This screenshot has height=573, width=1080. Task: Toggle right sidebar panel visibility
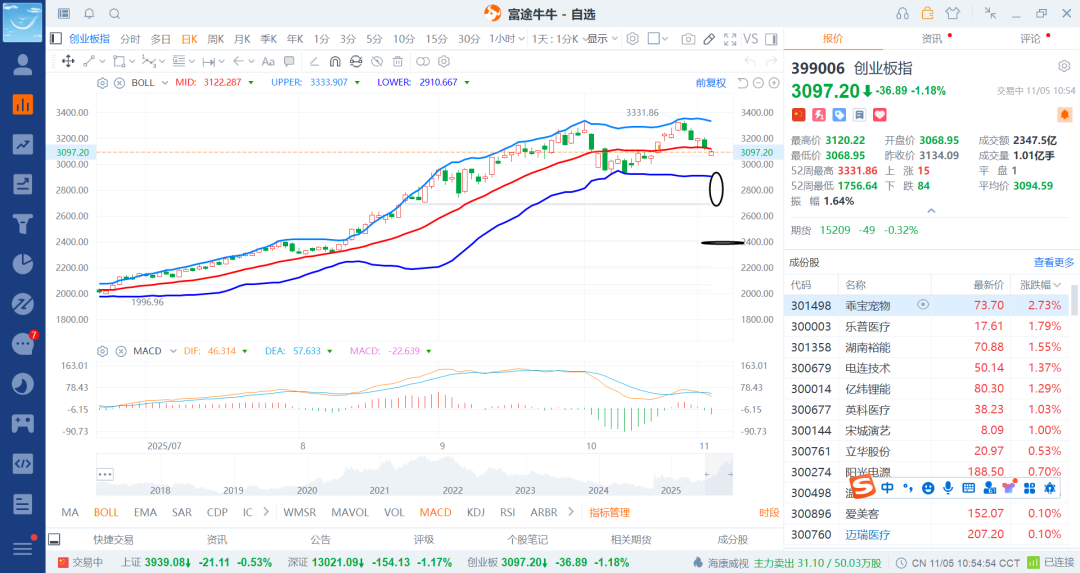771,39
